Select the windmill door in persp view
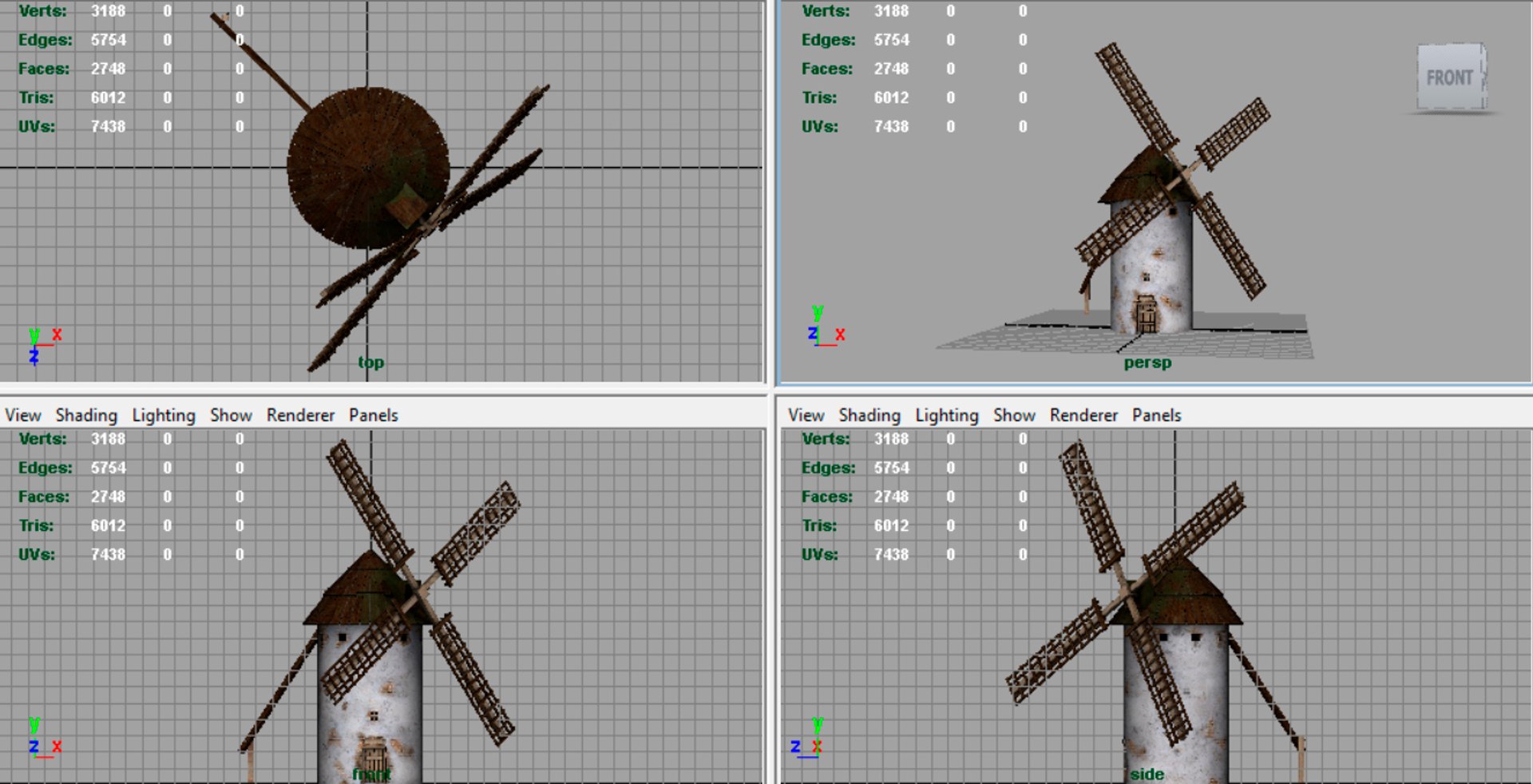1533x784 pixels. pyautogui.click(x=1147, y=314)
